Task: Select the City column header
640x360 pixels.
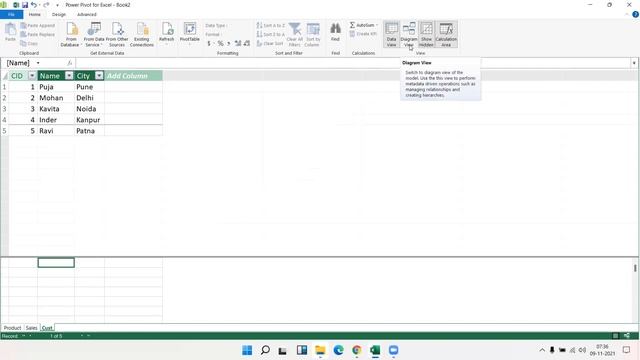Action: click(84, 76)
